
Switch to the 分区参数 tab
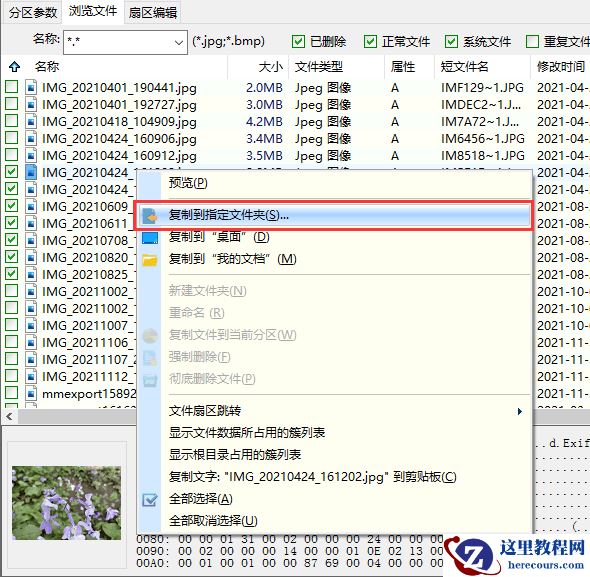click(33, 12)
